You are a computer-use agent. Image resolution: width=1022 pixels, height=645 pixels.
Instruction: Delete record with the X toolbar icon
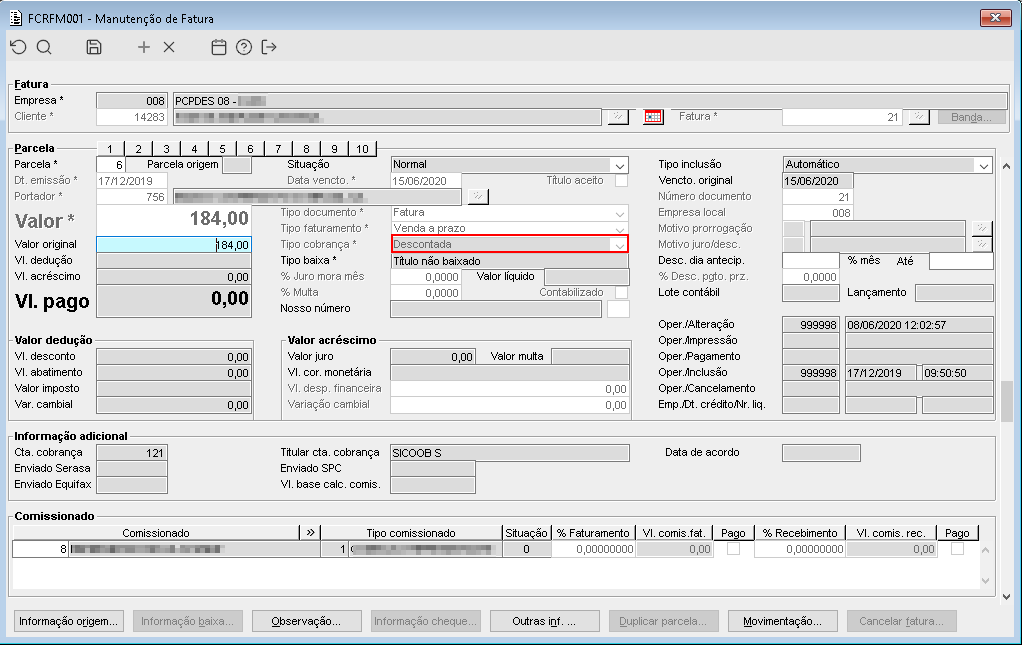pyautogui.click(x=169, y=47)
